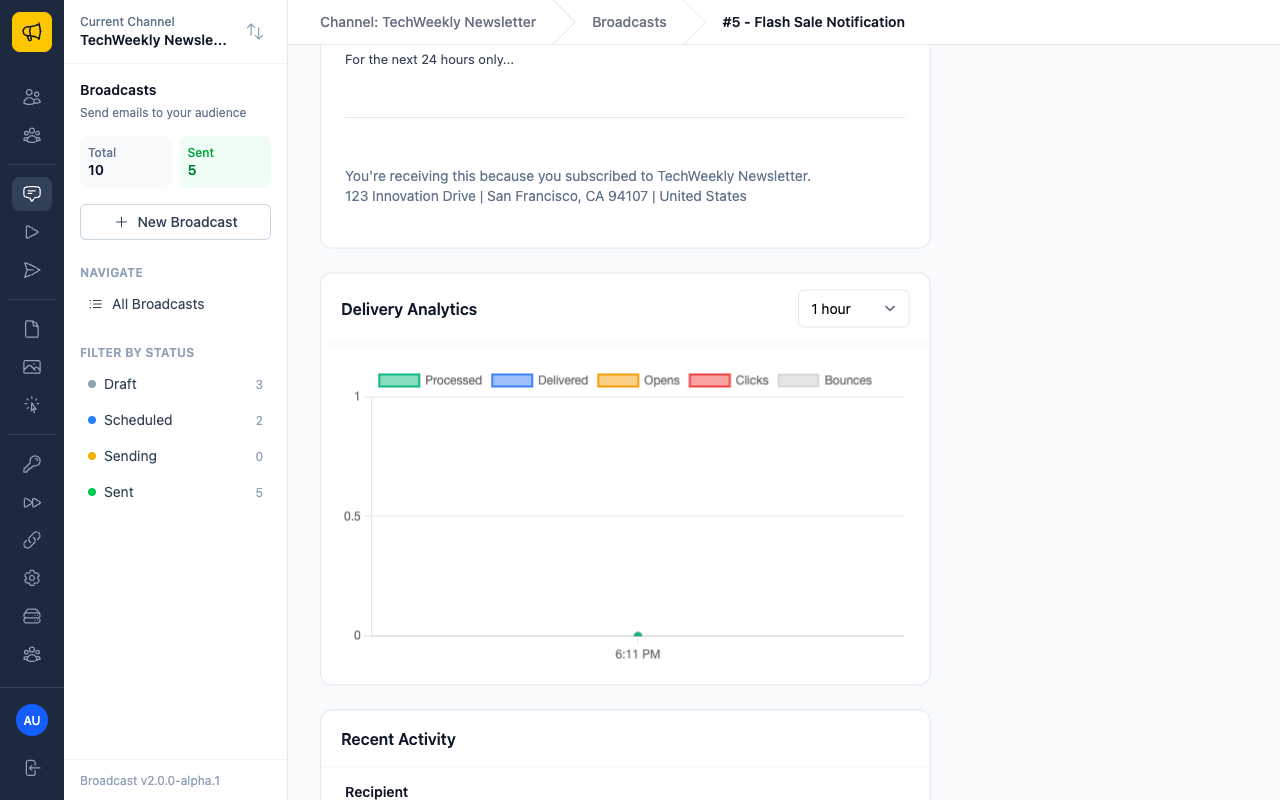Click the TechWeekly Newsle... current channel name
1280x800 pixels.
click(153, 40)
